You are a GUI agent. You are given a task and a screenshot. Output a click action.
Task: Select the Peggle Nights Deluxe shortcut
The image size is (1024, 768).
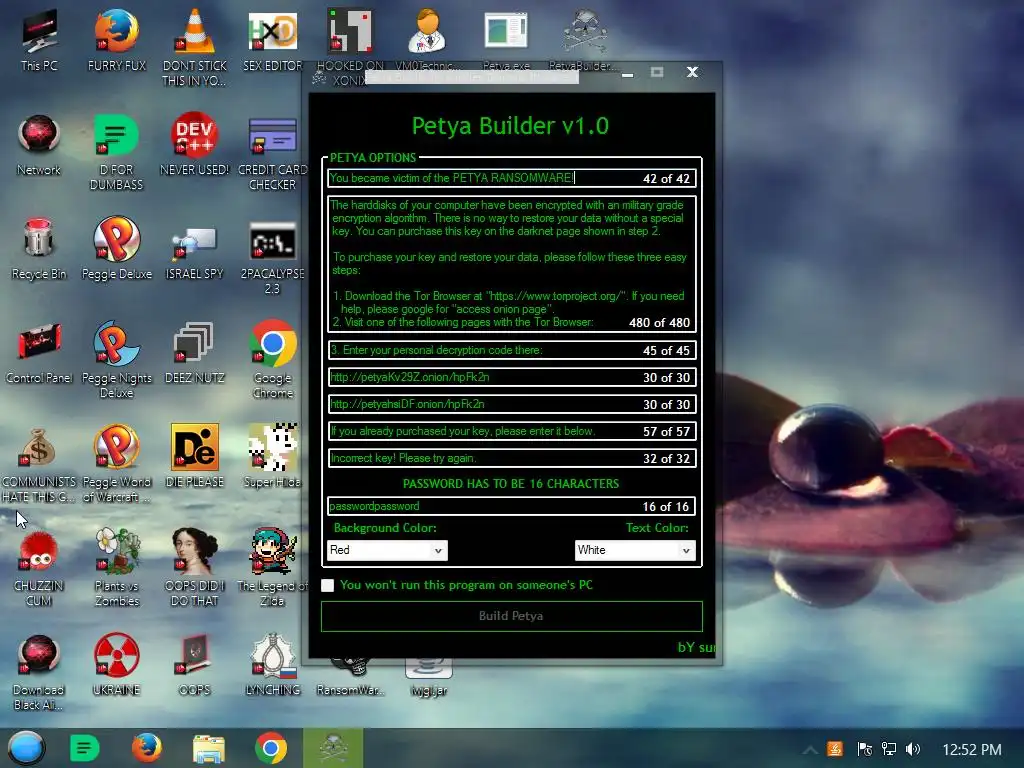click(x=117, y=360)
